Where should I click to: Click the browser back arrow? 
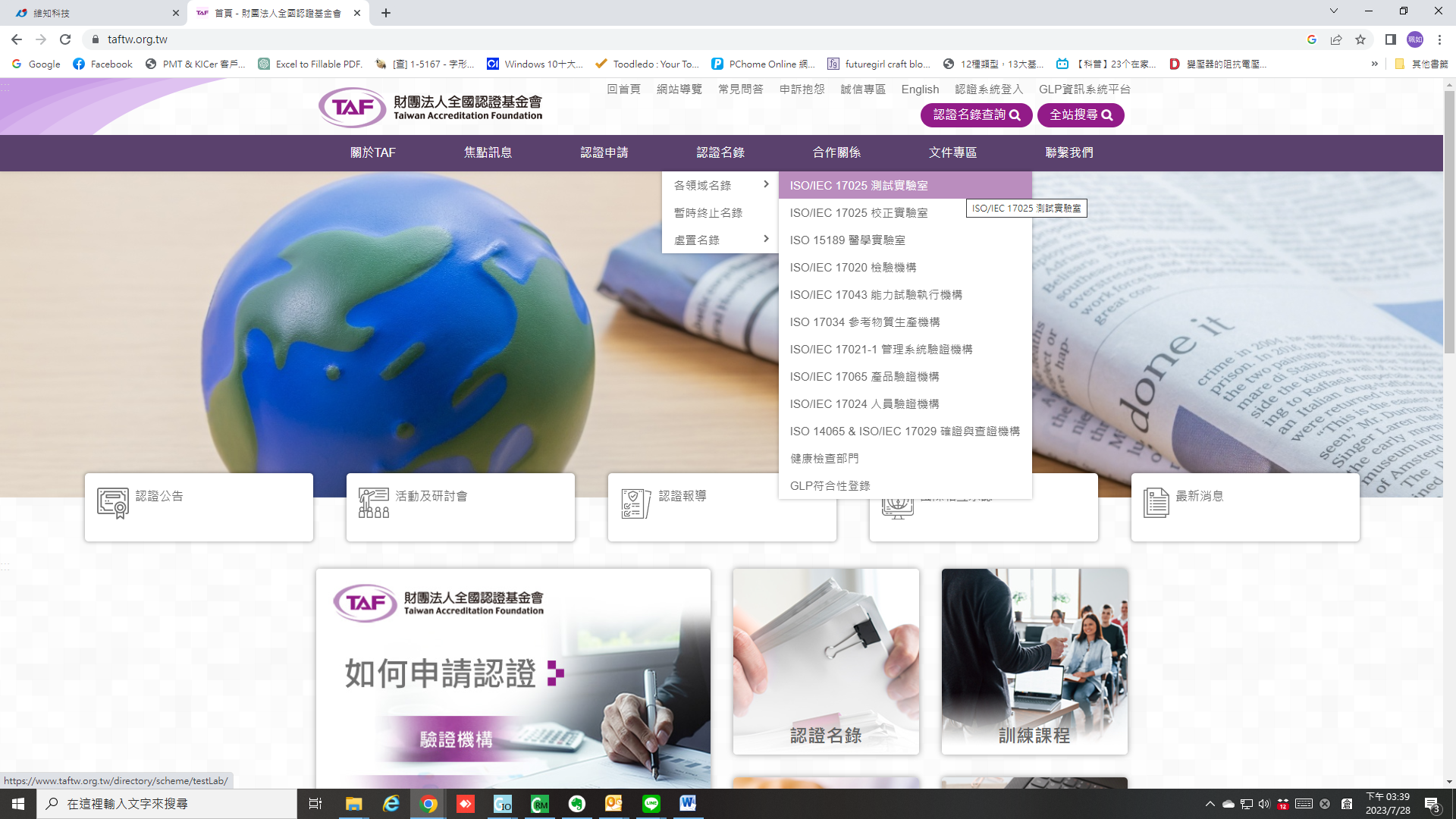(x=17, y=39)
